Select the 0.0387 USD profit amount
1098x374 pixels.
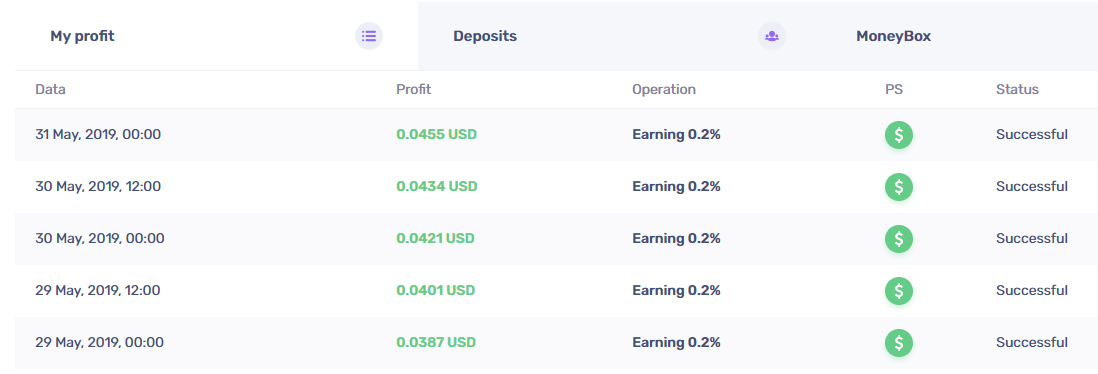(x=436, y=342)
